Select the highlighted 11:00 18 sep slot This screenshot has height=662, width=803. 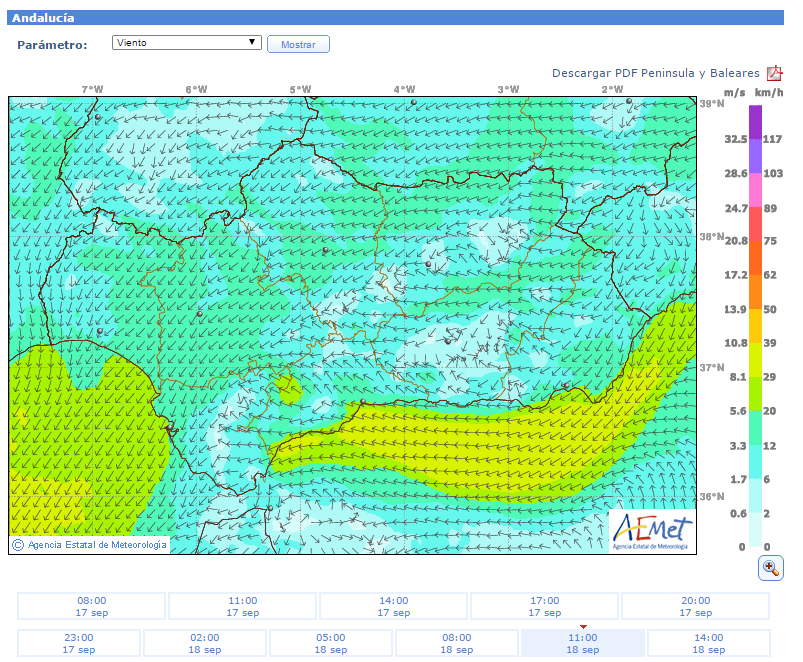click(x=582, y=643)
